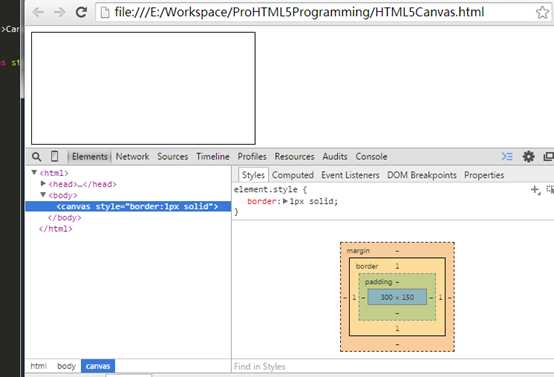Screen dimensions: 554x377
Task: Switch to the Console panel
Action: coord(371,157)
